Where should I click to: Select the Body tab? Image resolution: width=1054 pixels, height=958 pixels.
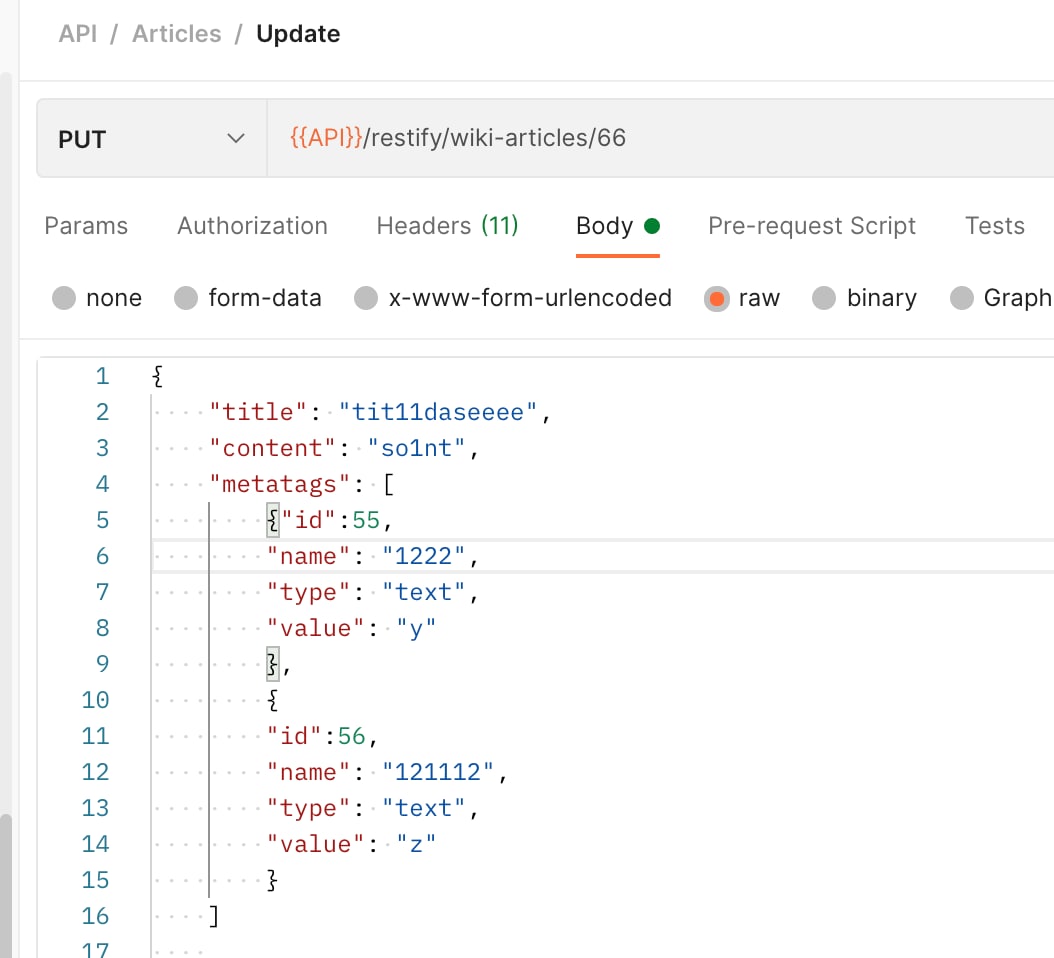click(605, 226)
